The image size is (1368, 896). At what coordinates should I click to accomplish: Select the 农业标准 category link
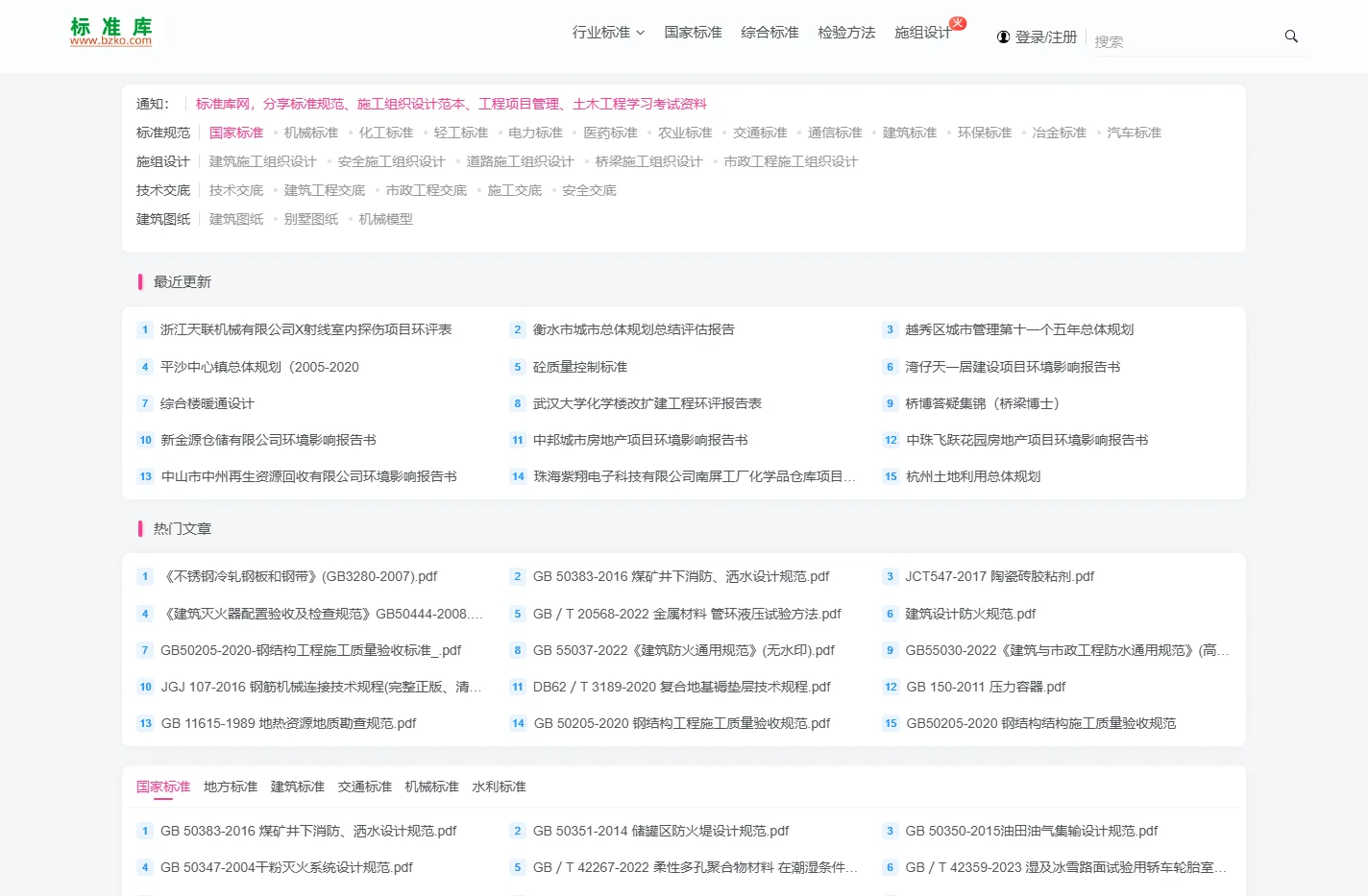685,133
